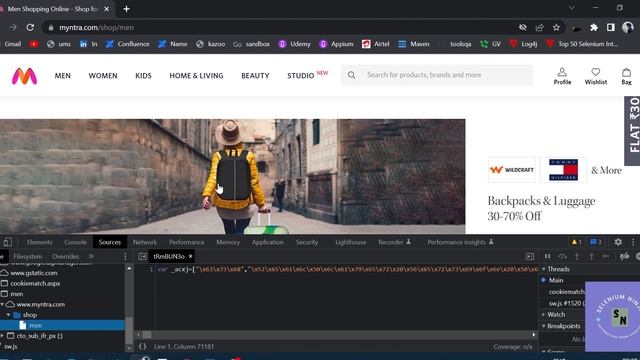The image size is (640, 360).
Task: Toggle the eye-slash icon in address bar
Action: (x=522, y=27)
